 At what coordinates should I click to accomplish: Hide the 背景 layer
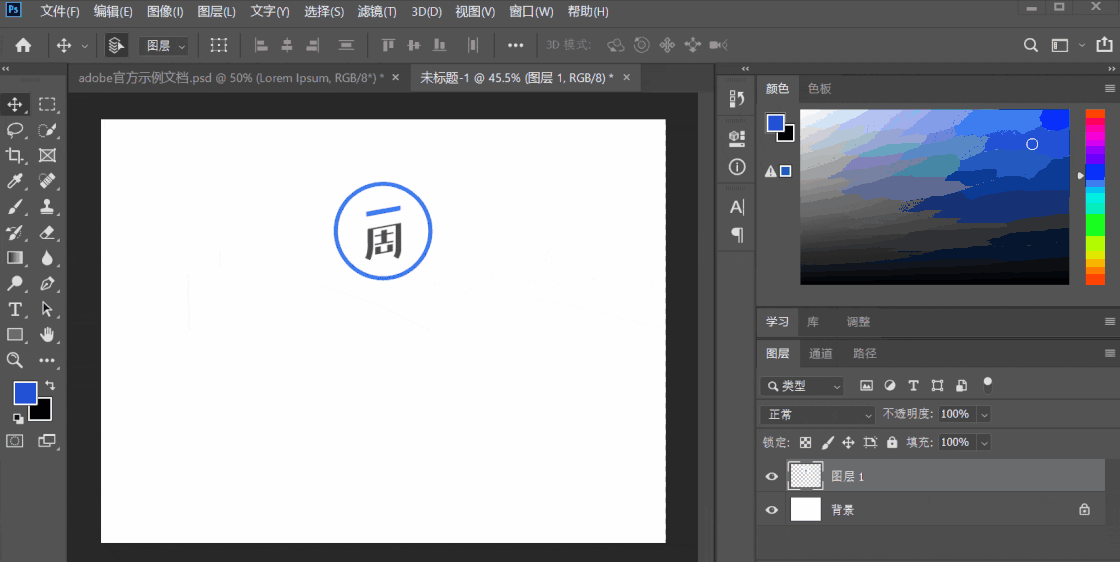pyautogui.click(x=771, y=510)
